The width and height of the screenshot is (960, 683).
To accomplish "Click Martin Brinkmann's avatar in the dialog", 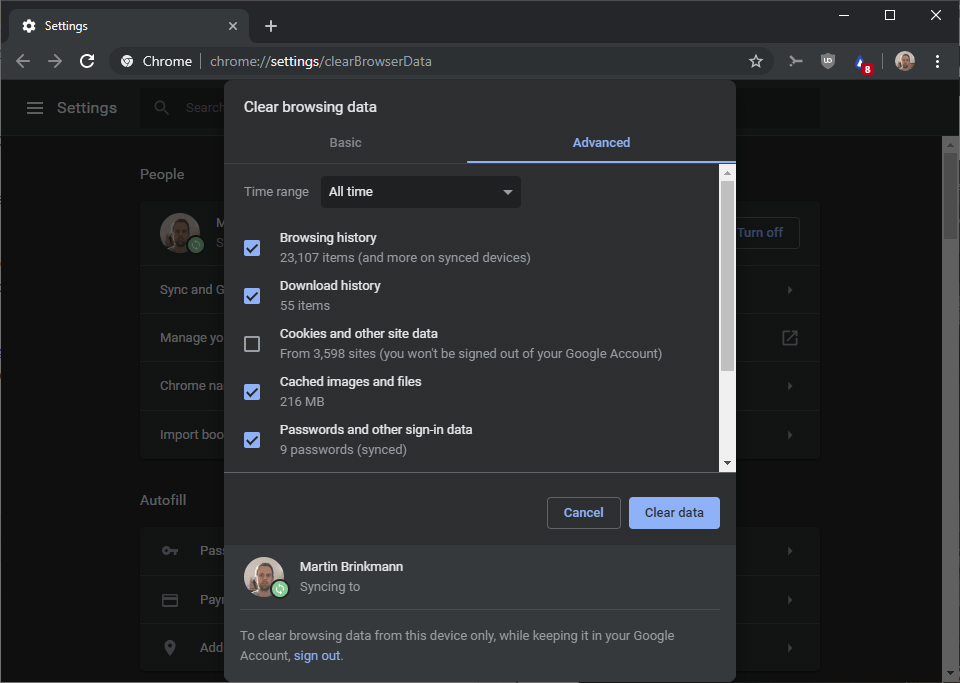I will [x=265, y=577].
